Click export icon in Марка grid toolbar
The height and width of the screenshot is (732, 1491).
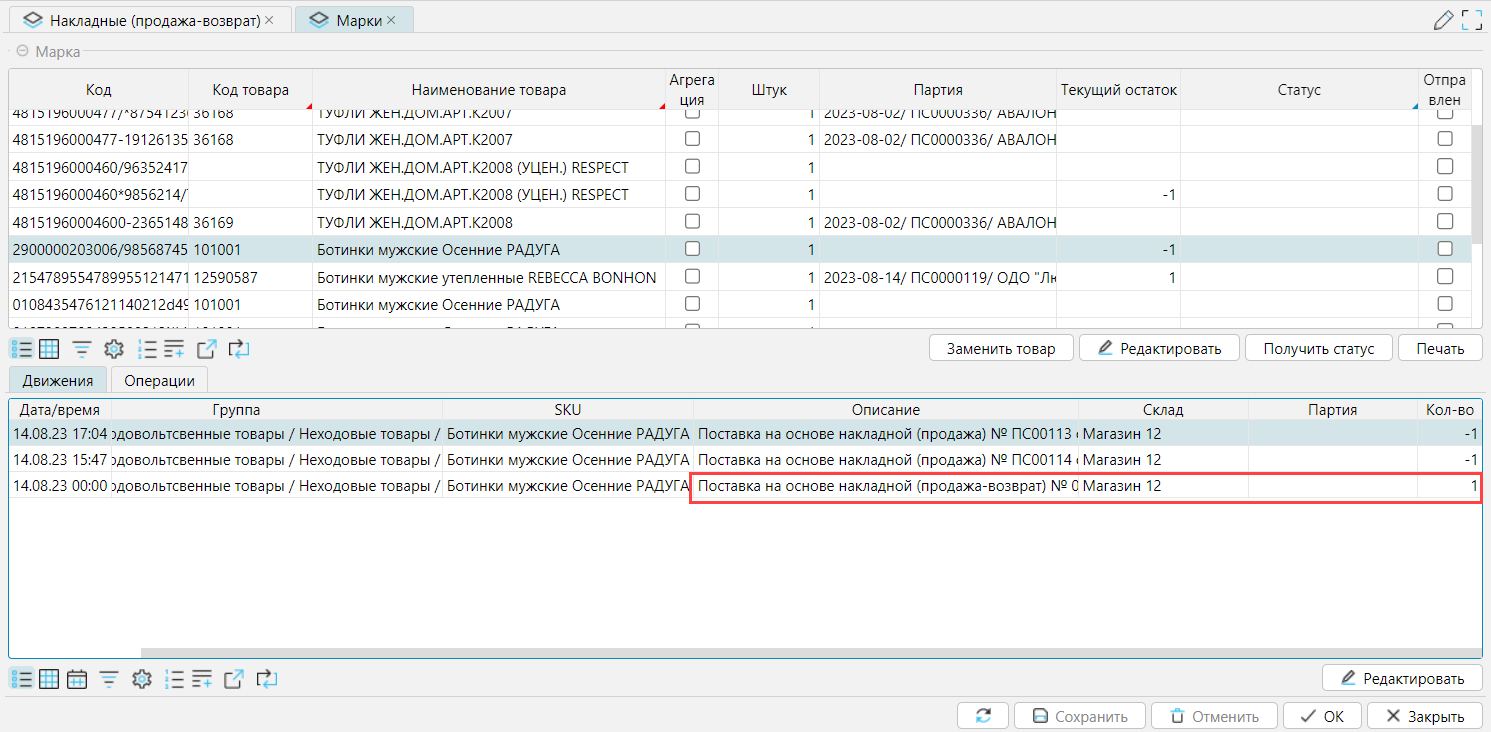pyautogui.click(x=206, y=349)
